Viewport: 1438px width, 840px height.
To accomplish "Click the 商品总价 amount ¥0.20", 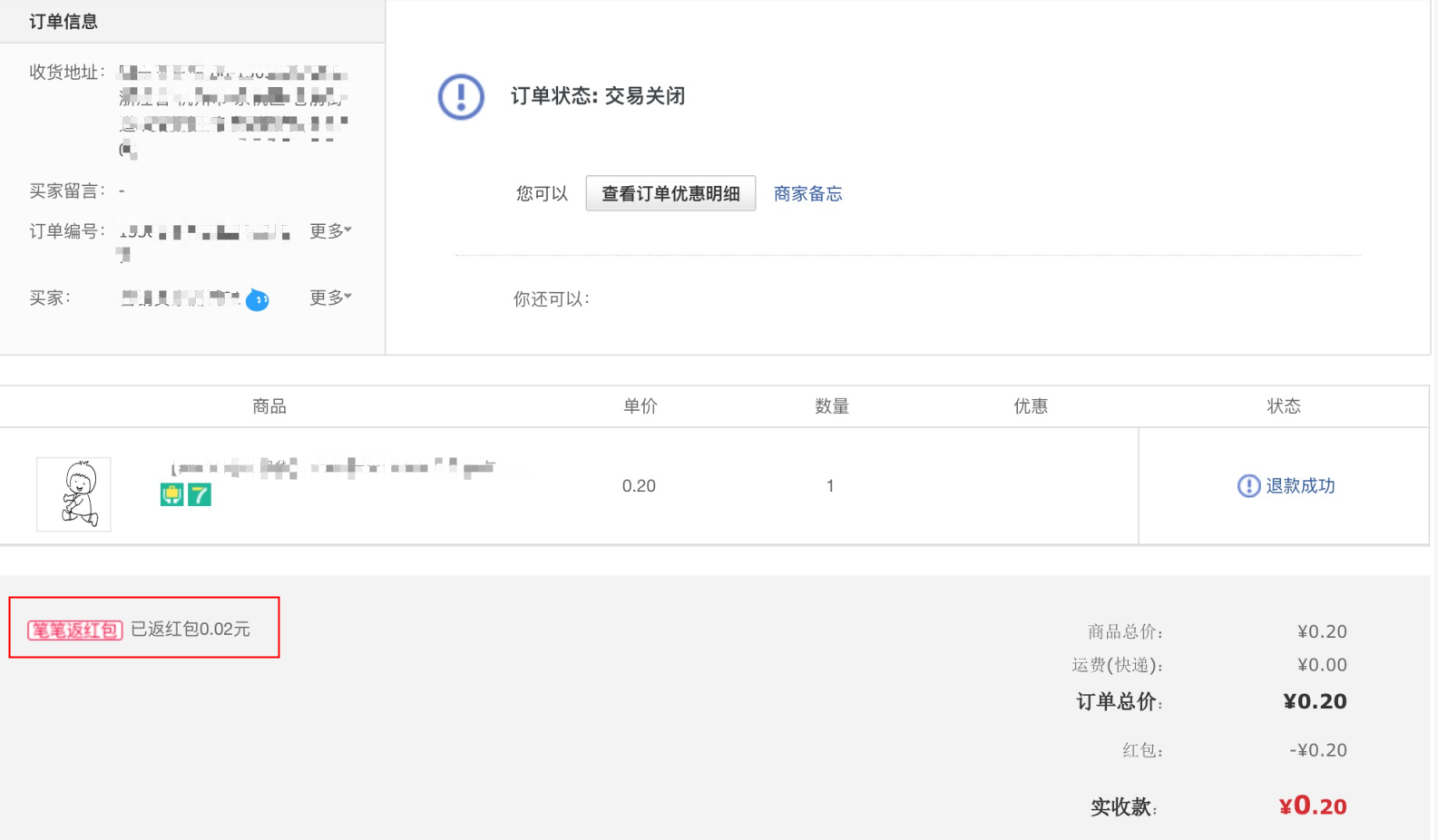I will pos(1322,631).
